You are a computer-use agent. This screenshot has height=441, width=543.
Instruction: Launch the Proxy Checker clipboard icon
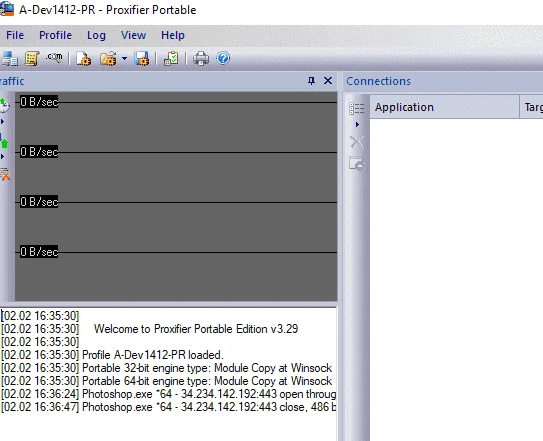pyautogui.click(x=171, y=59)
